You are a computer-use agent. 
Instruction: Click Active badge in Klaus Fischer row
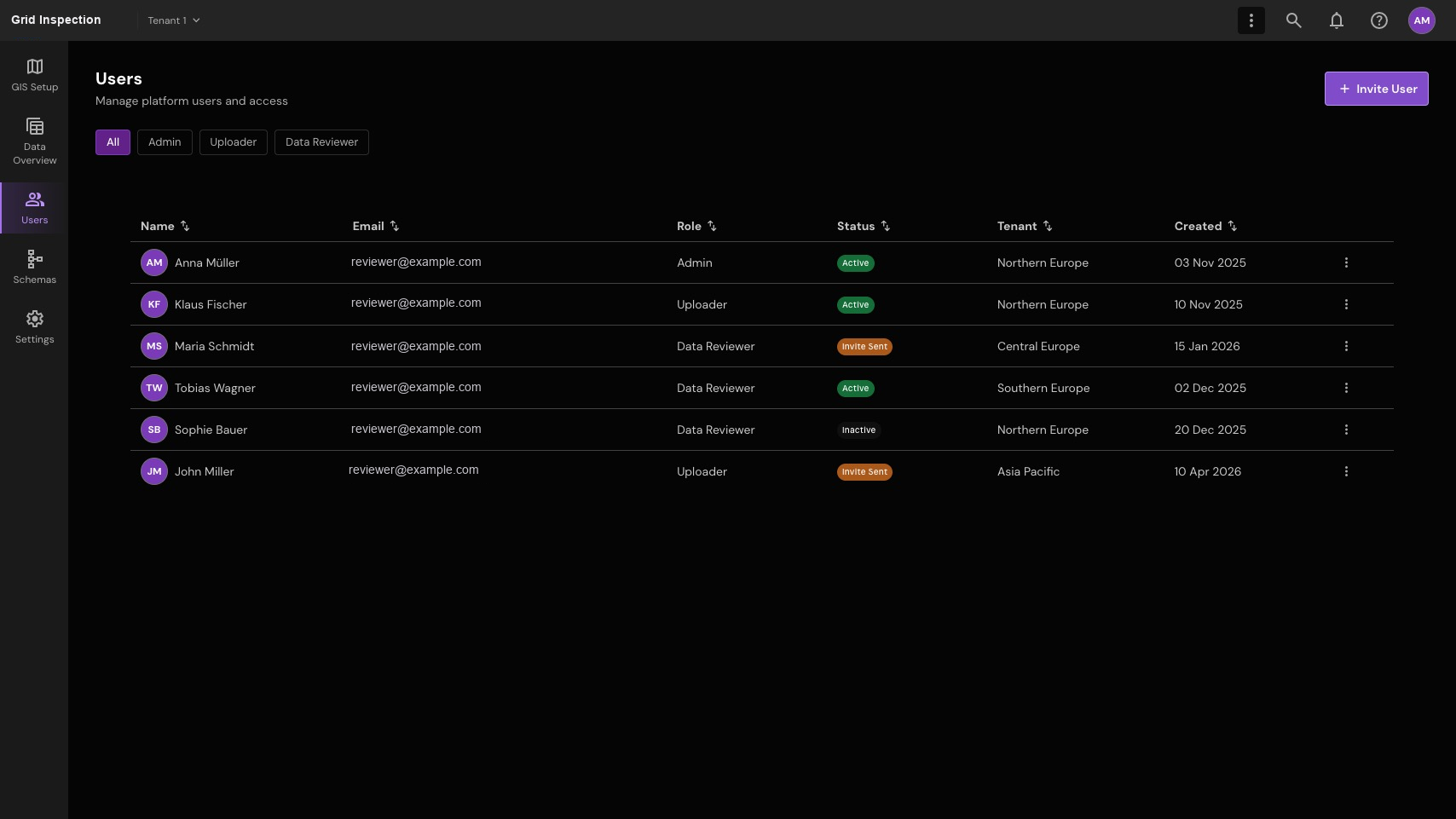[856, 305]
